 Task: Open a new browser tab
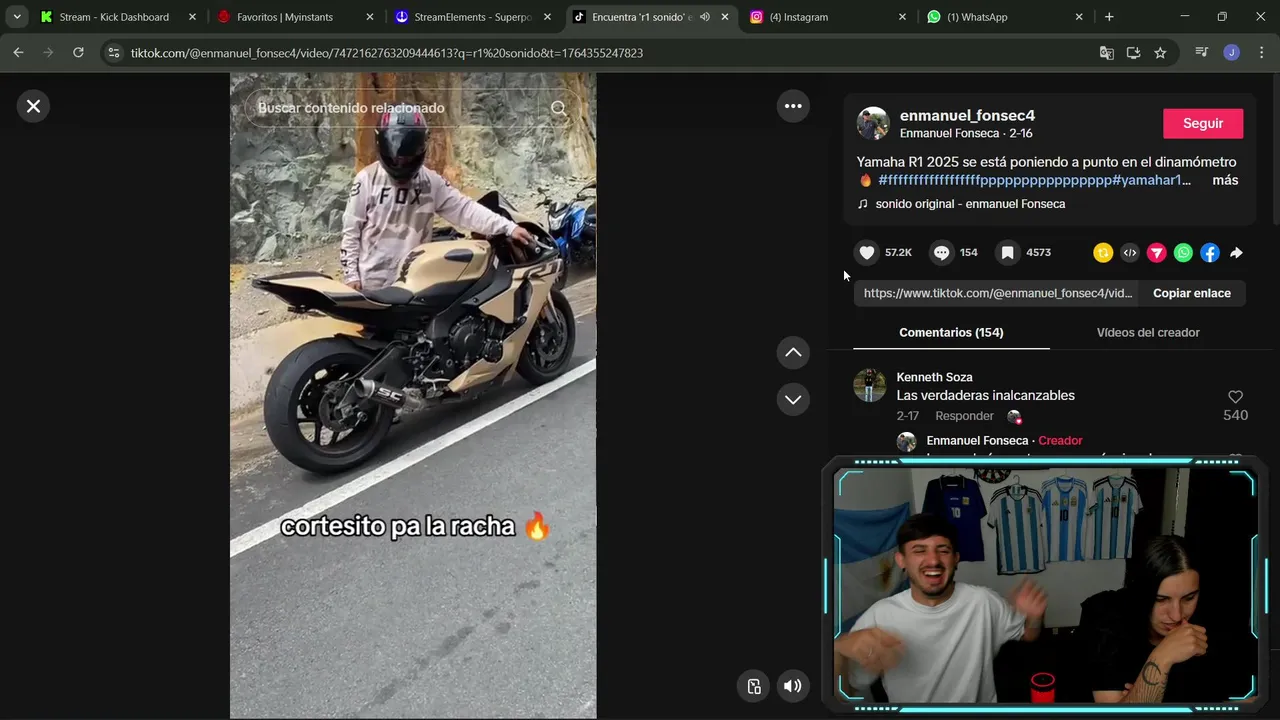1109,17
